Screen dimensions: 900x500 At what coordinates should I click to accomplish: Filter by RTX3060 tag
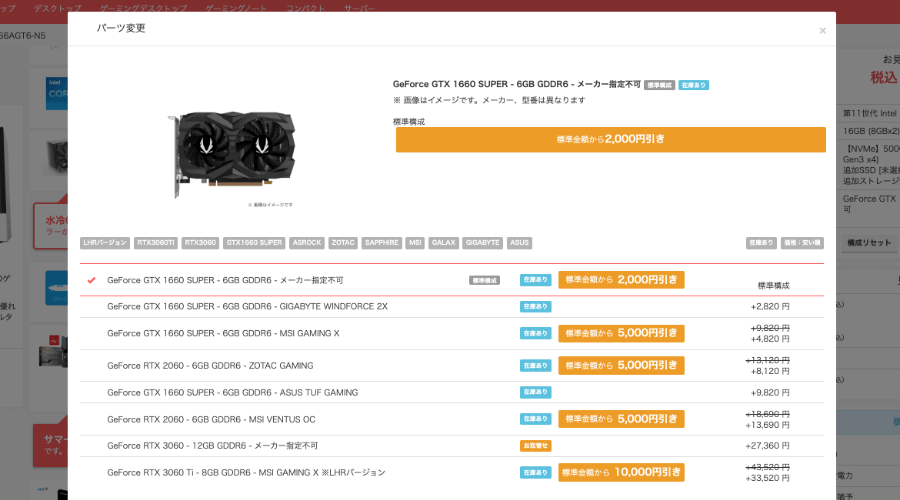click(x=200, y=243)
